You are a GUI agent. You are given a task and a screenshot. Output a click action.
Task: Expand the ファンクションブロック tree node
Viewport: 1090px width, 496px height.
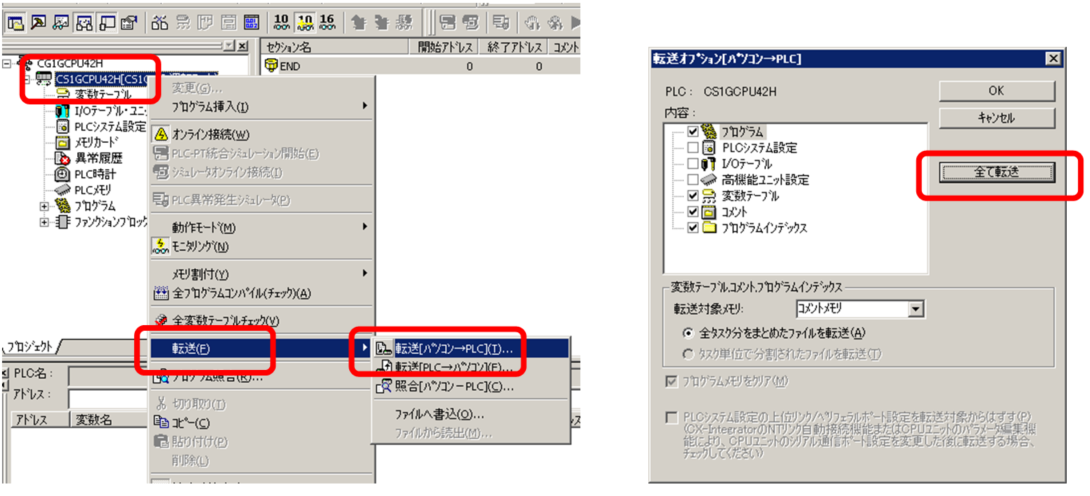click(x=44, y=222)
